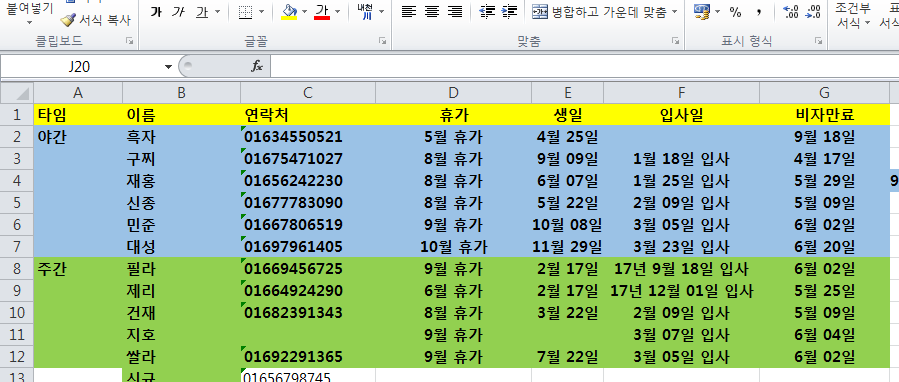899x382 pixels.
Task: Decrease decimal places
Action: [x=812, y=11]
